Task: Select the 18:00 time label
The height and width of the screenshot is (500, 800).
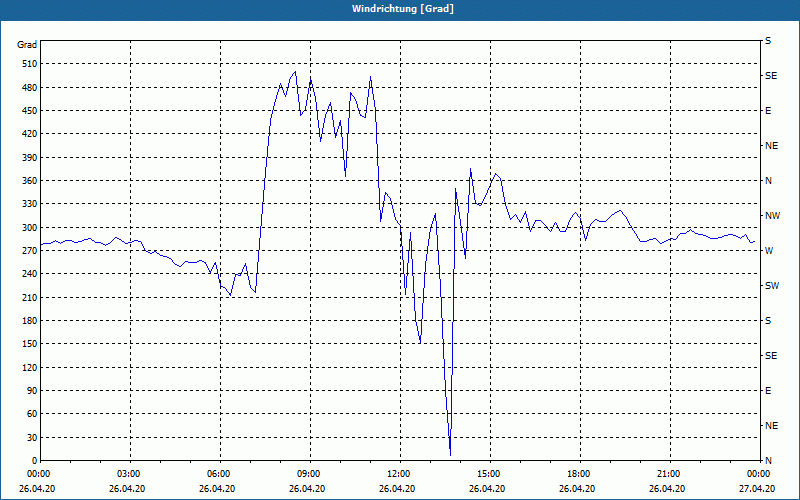Action: point(578,474)
